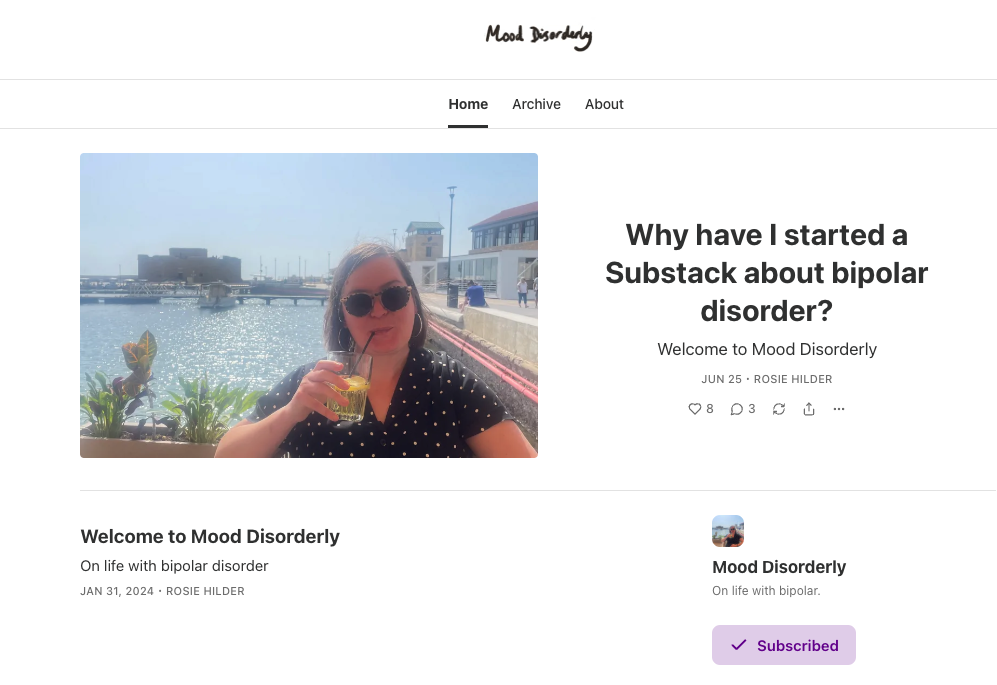Click the 'Rosie Hilder' byline dated Jan 31, 2024
Image resolution: width=997 pixels, height=685 pixels.
click(205, 591)
